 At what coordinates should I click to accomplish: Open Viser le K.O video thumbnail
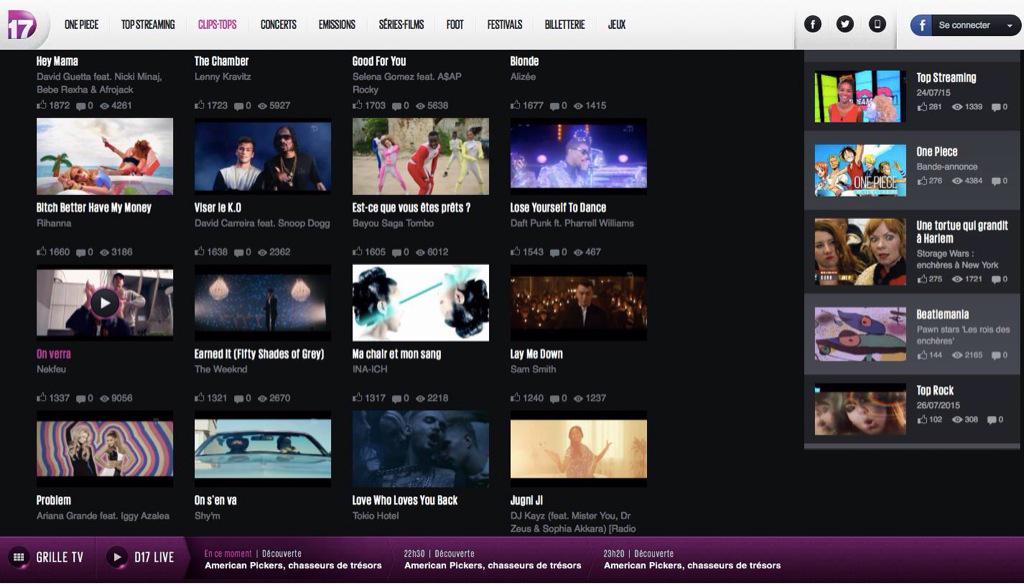point(263,156)
